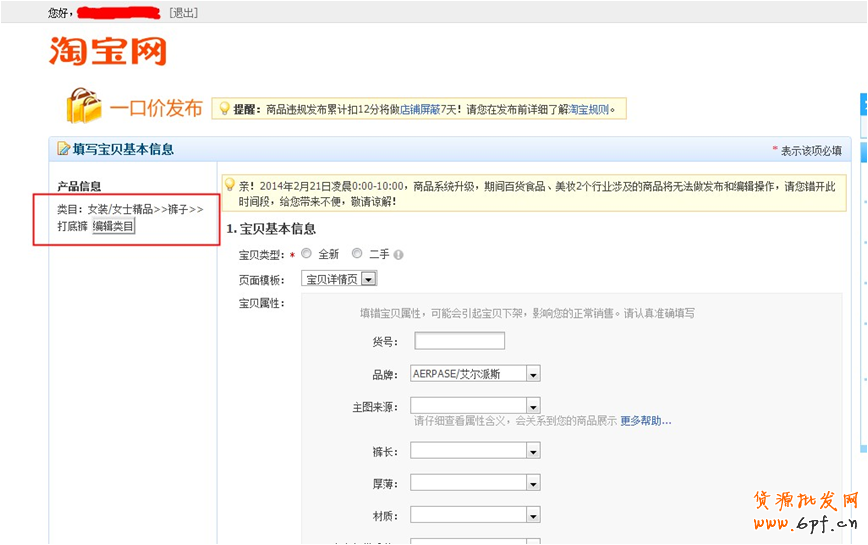Click the shopping bag icon beside 一口价发布
The image size is (868, 545).
pyautogui.click(x=84, y=106)
